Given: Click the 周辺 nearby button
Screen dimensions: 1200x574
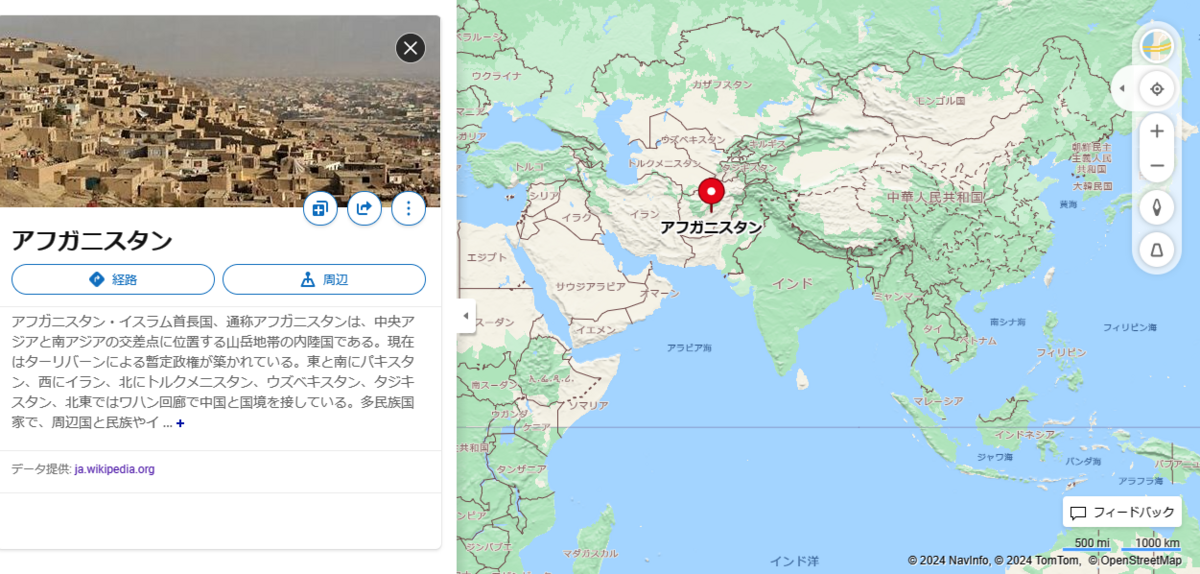Looking at the screenshot, I should coord(324,279).
